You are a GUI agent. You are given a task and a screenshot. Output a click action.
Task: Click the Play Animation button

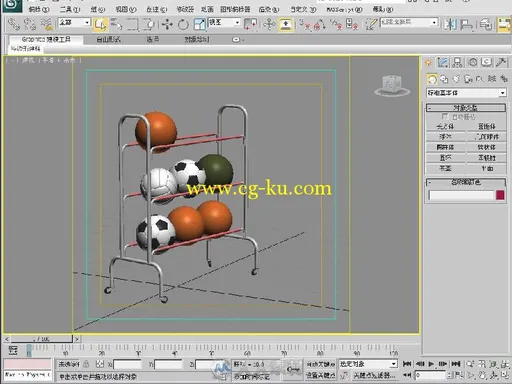431,364
